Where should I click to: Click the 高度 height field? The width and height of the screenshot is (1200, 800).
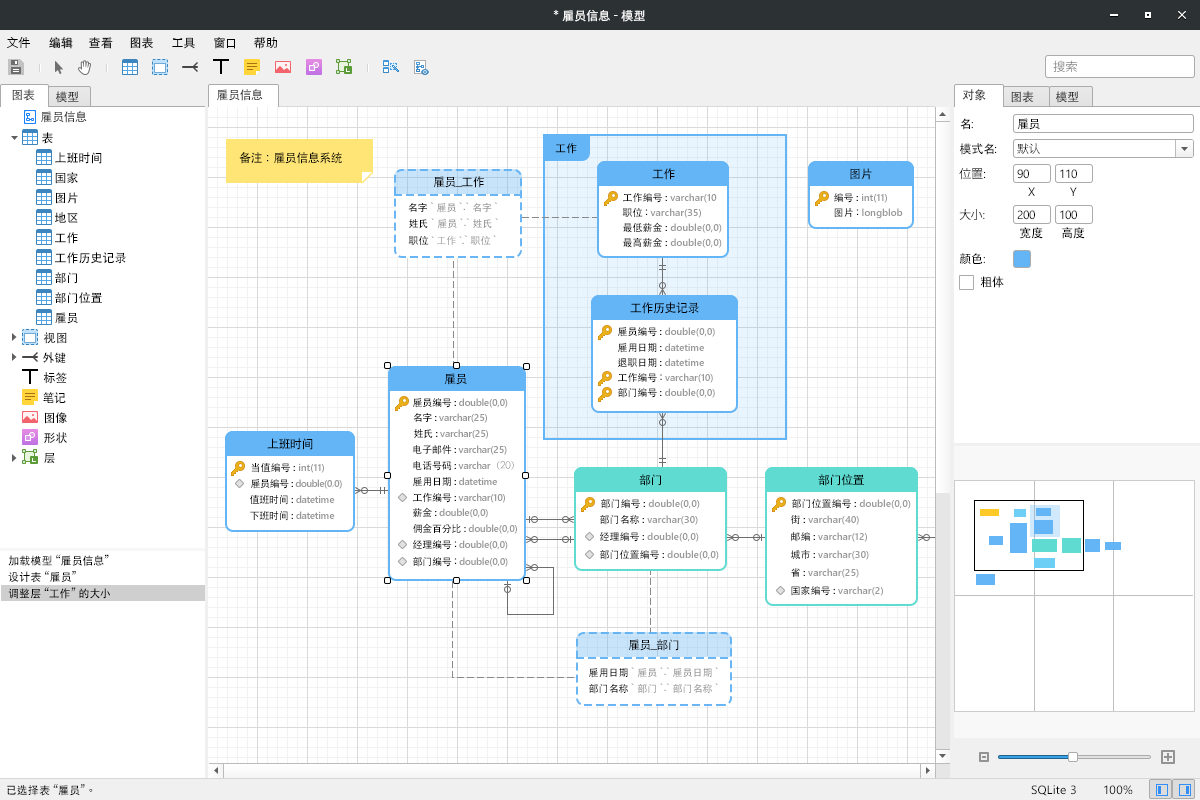click(1073, 215)
